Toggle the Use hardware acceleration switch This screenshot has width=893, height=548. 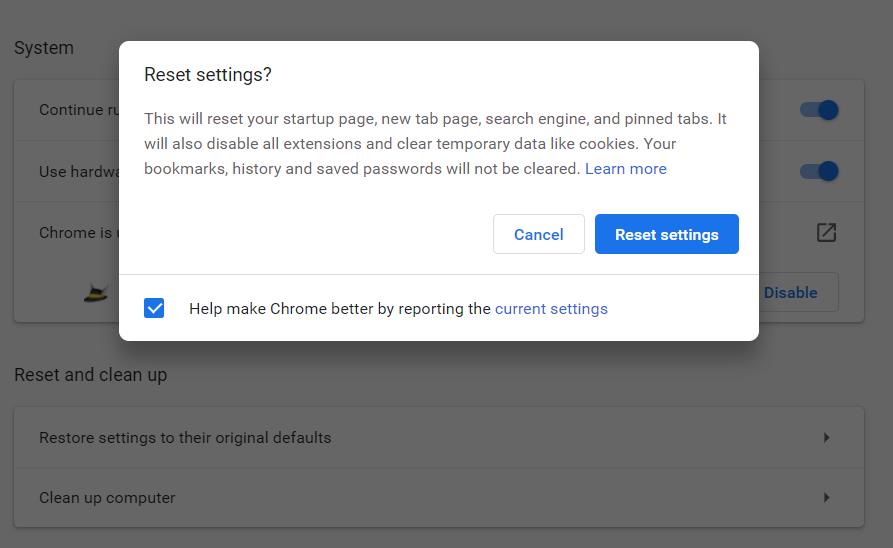click(x=819, y=171)
